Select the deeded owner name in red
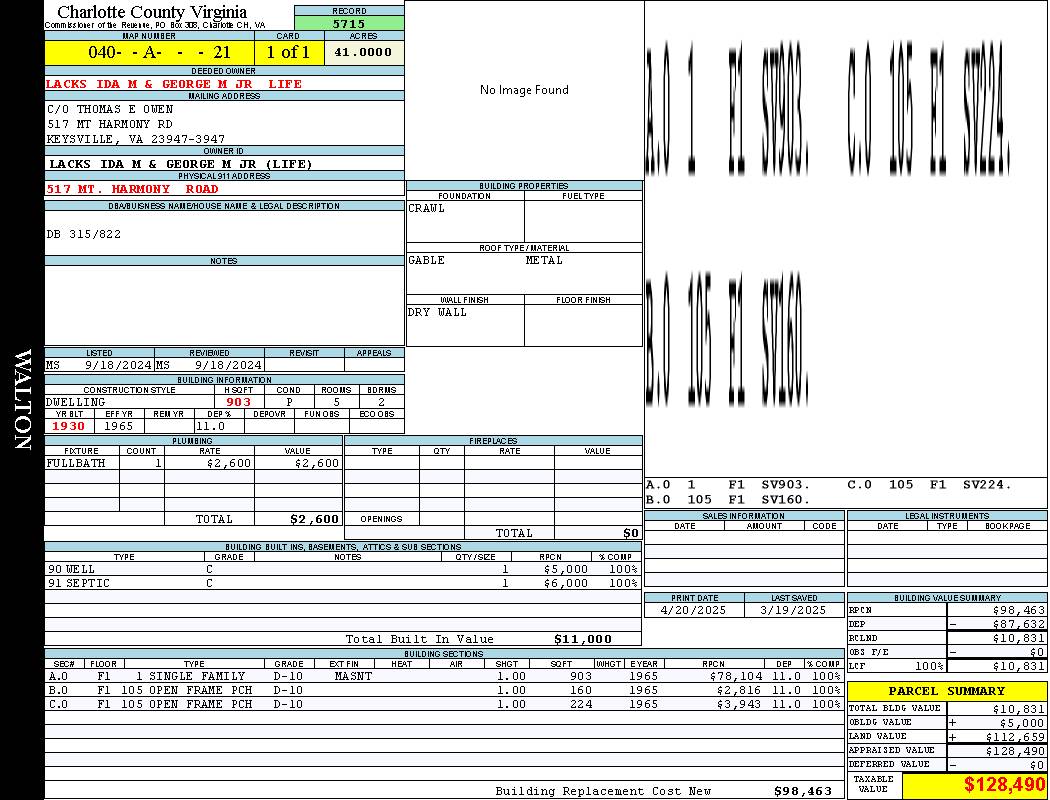The width and height of the screenshot is (1050, 800). (x=173, y=84)
